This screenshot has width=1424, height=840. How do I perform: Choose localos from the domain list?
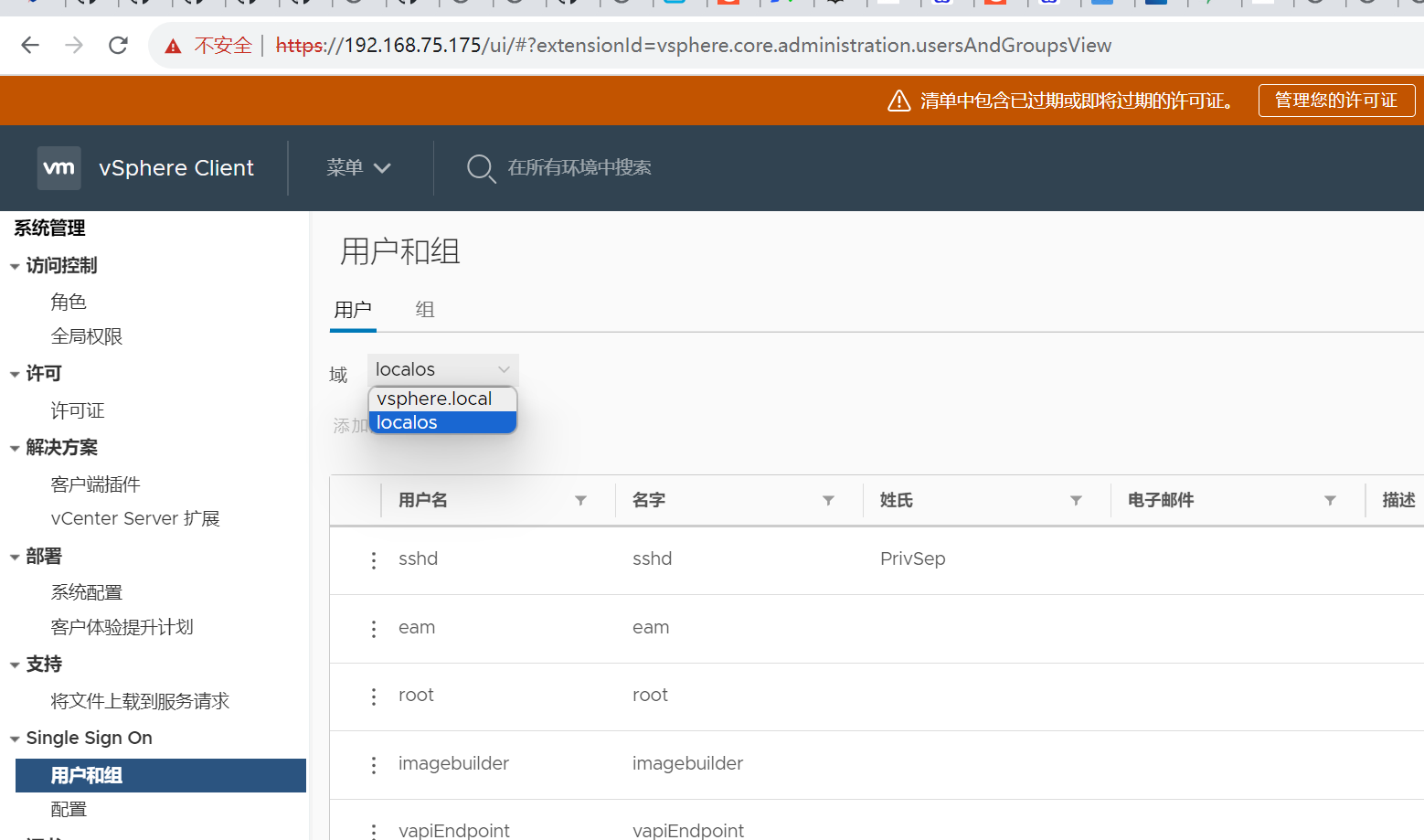coord(442,422)
